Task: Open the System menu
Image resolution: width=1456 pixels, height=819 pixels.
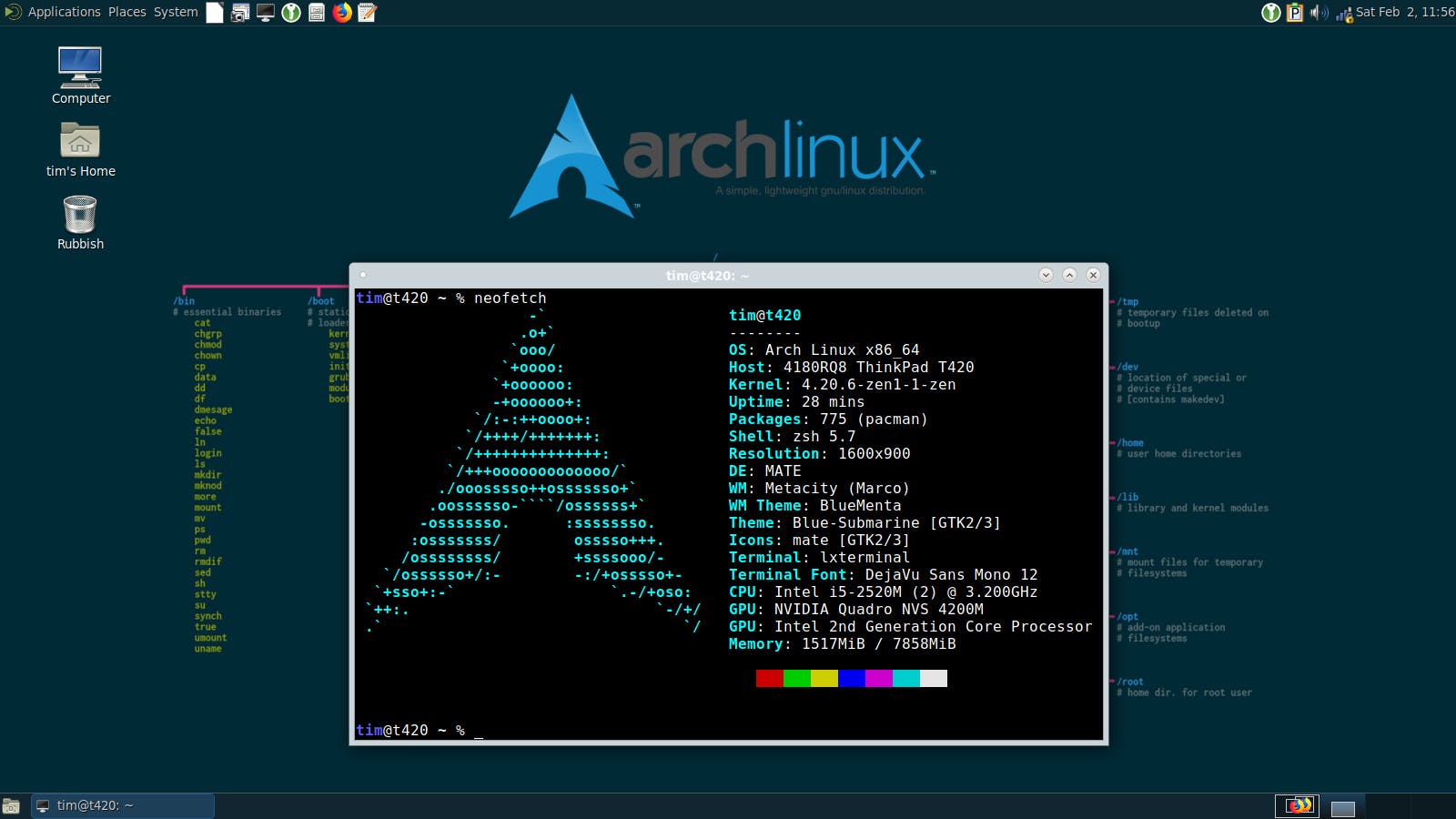Action: coord(176,12)
